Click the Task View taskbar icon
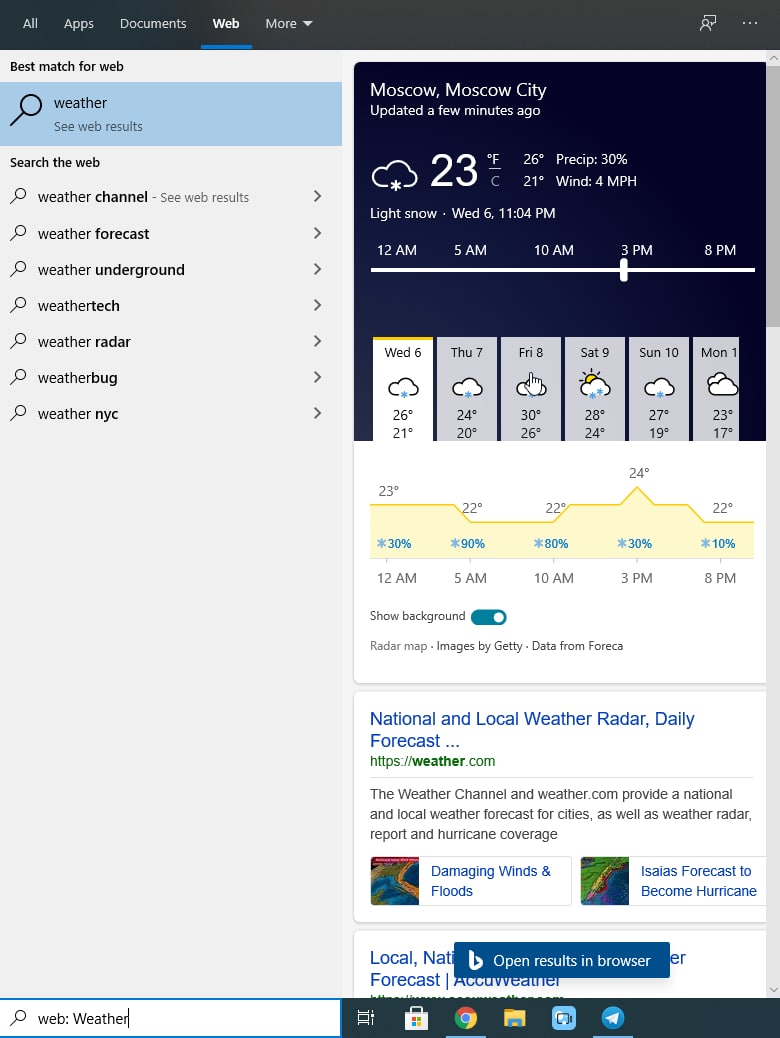The height and width of the screenshot is (1038, 780). click(366, 1017)
